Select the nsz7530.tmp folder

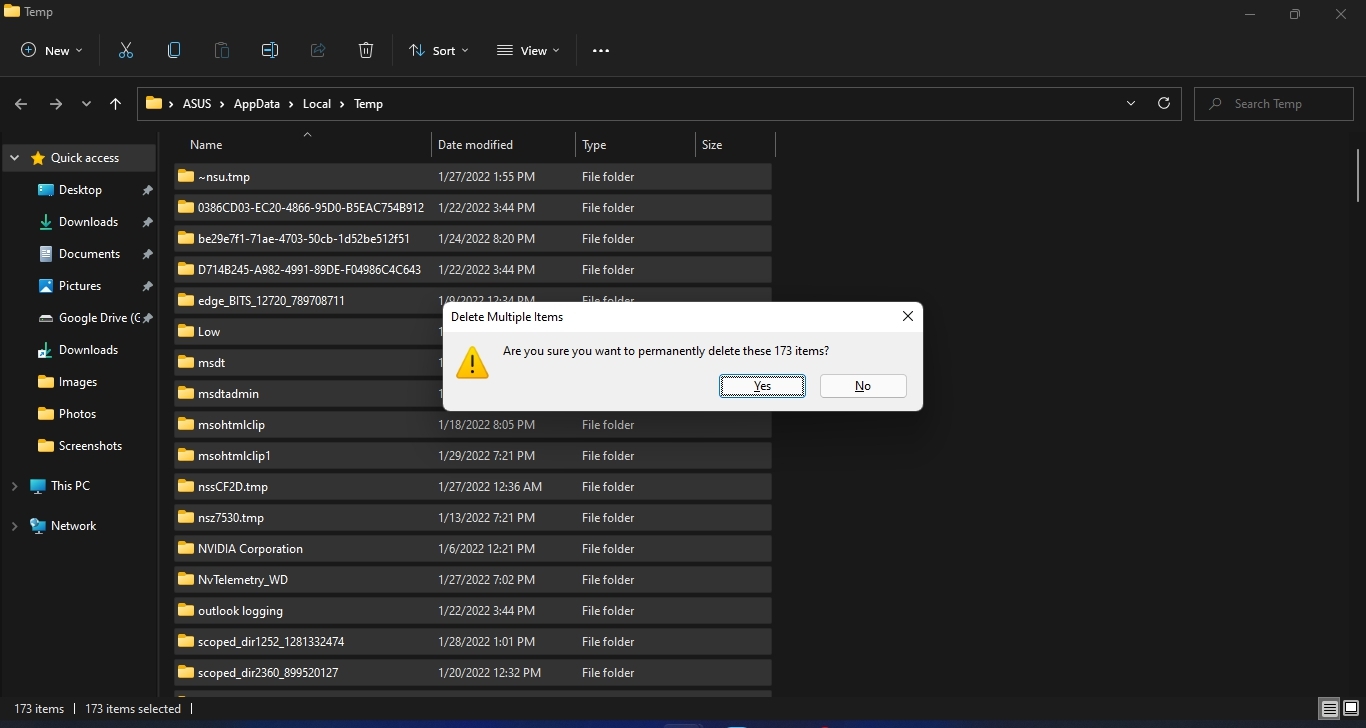473,517
